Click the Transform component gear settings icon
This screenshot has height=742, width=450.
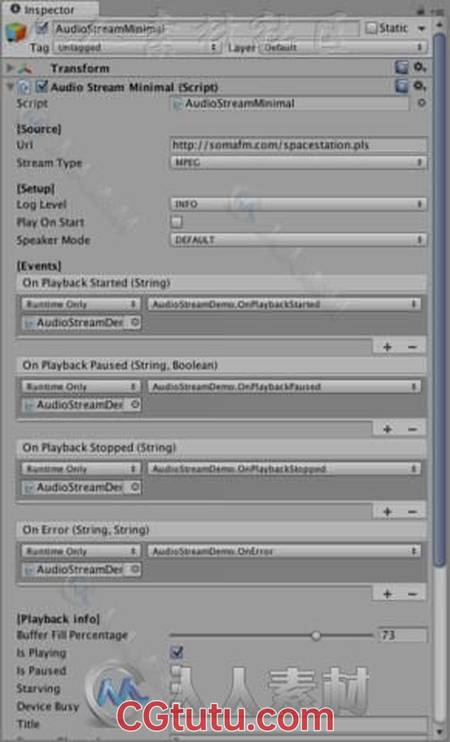pyautogui.click(x=420, y=68)
